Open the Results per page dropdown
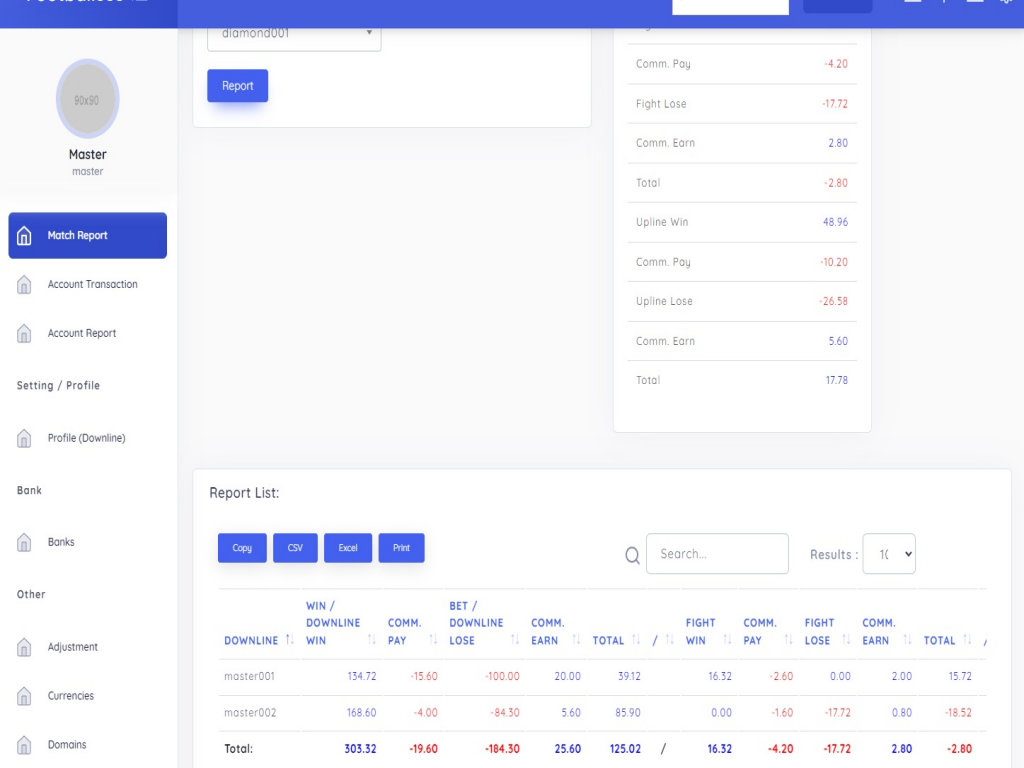Image resolution: width=1024 pixels, height=768 pixels. (888, 554)
